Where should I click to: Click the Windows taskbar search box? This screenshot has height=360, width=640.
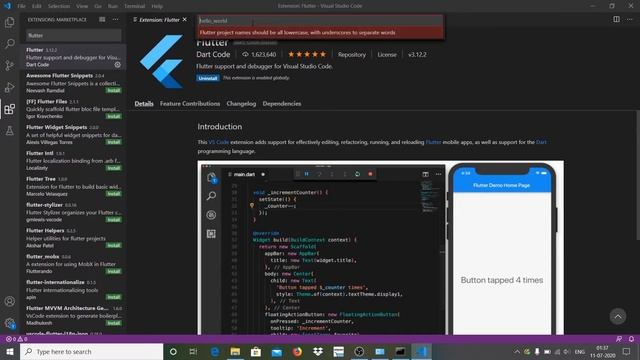coord(91,351)
